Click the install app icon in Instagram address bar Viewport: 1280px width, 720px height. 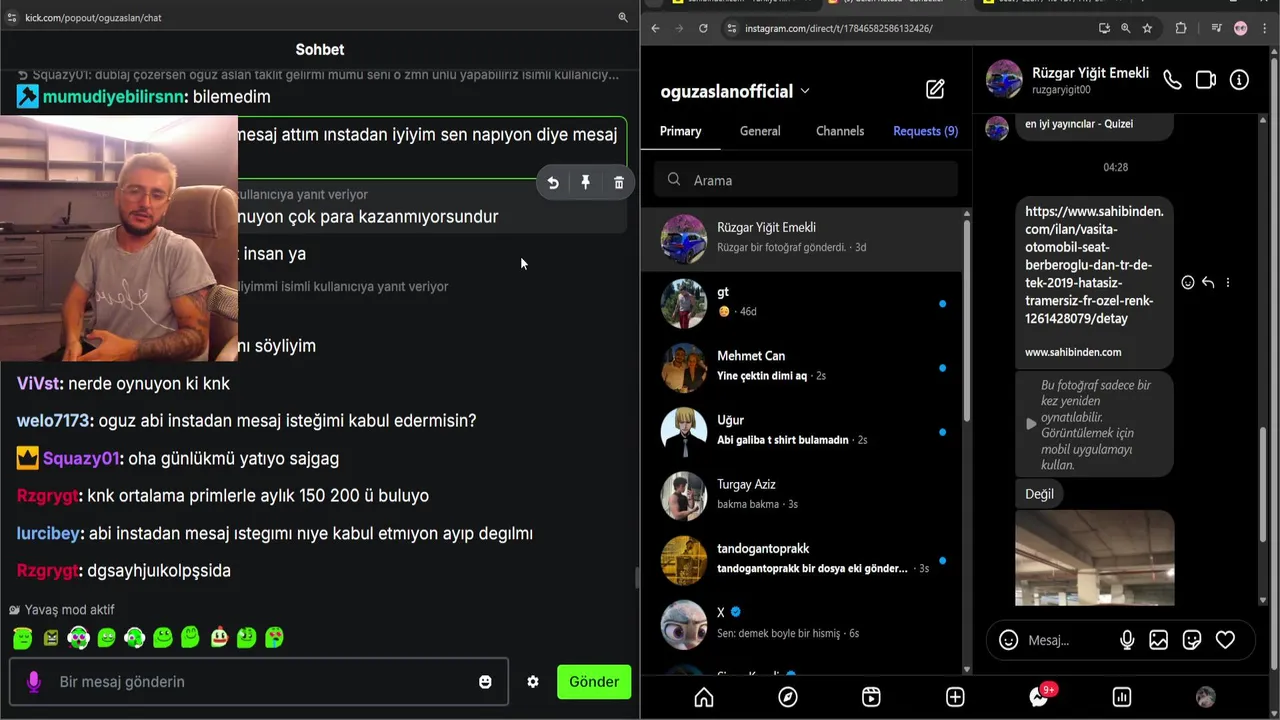coord(1104,28)
